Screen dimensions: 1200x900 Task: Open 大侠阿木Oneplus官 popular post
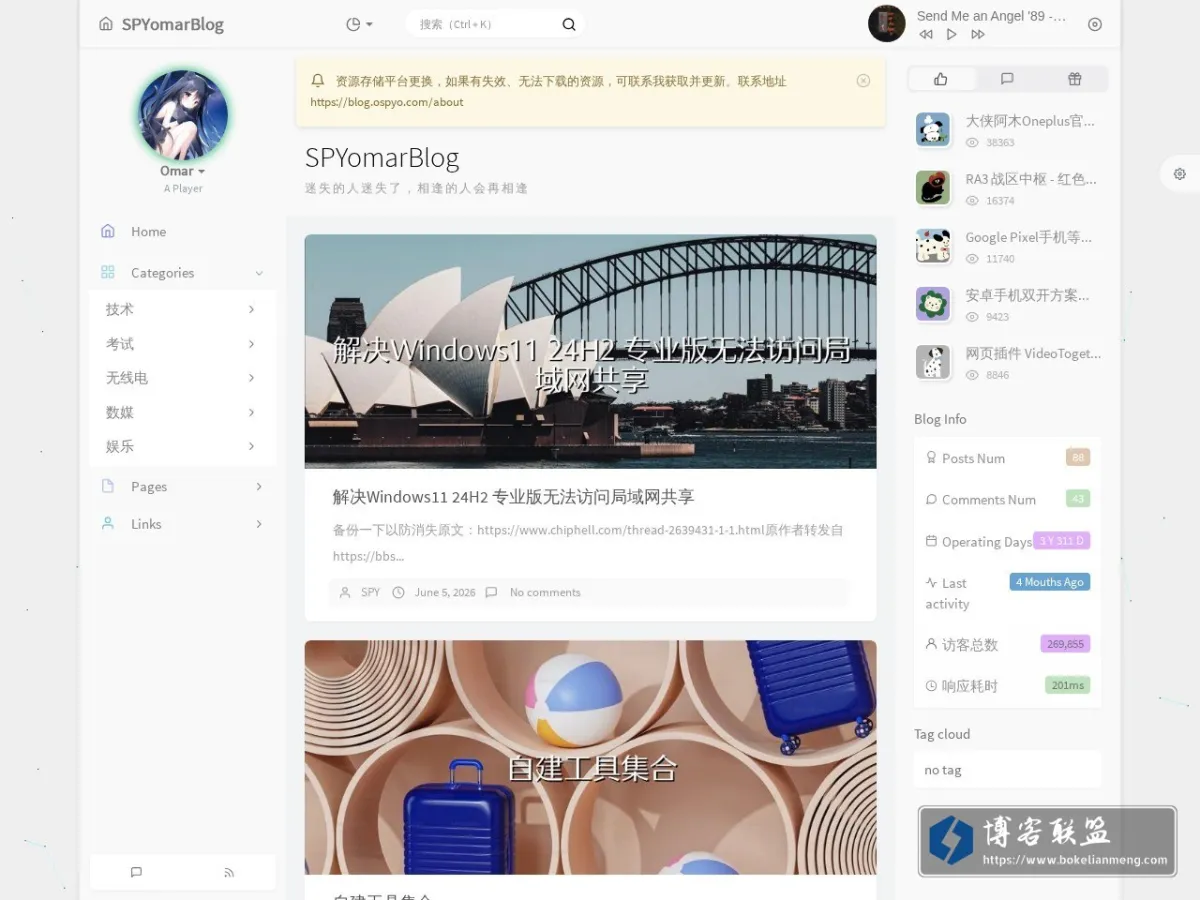tap(1030, 121)
